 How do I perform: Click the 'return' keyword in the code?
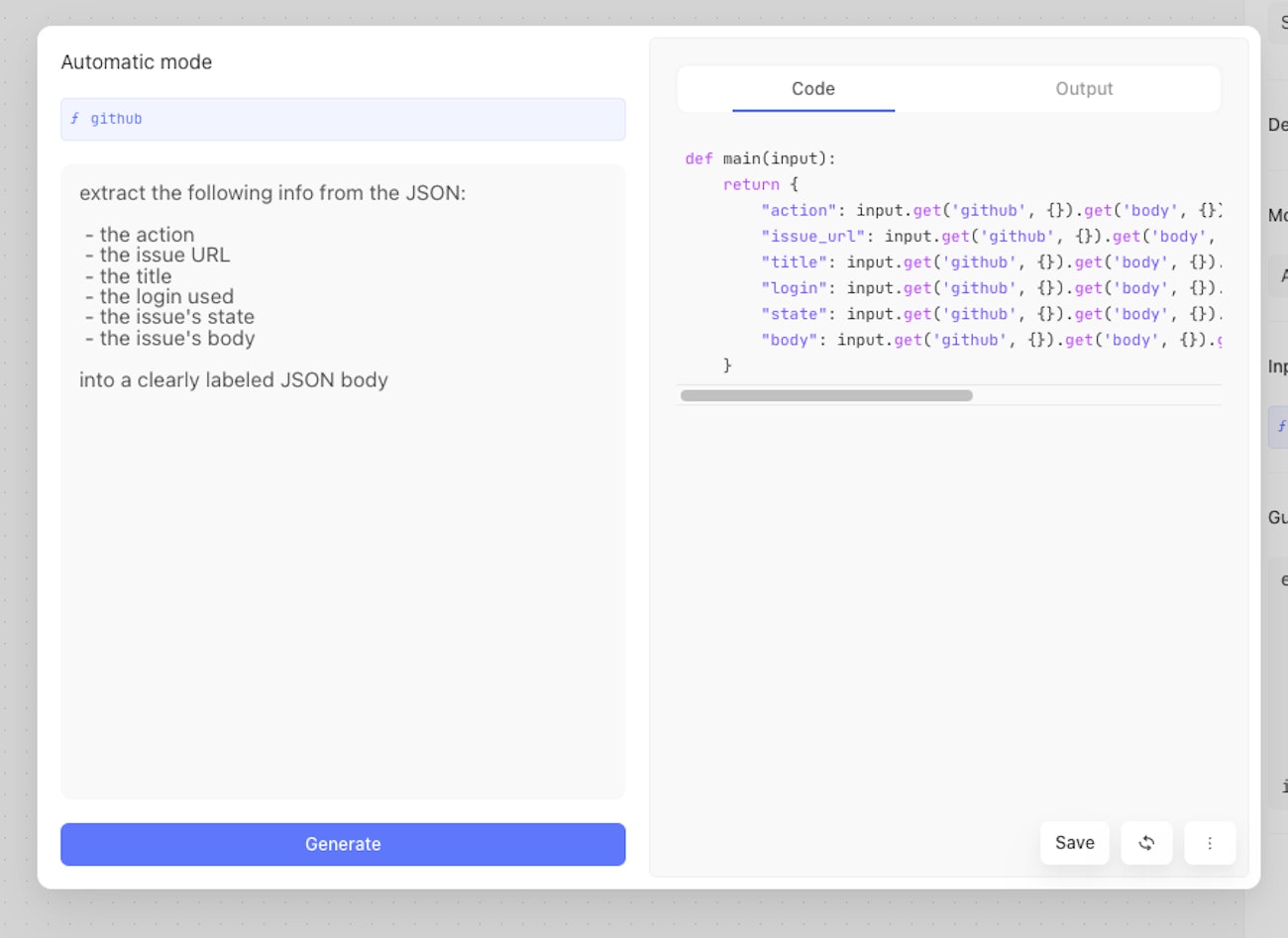[751, 185]
